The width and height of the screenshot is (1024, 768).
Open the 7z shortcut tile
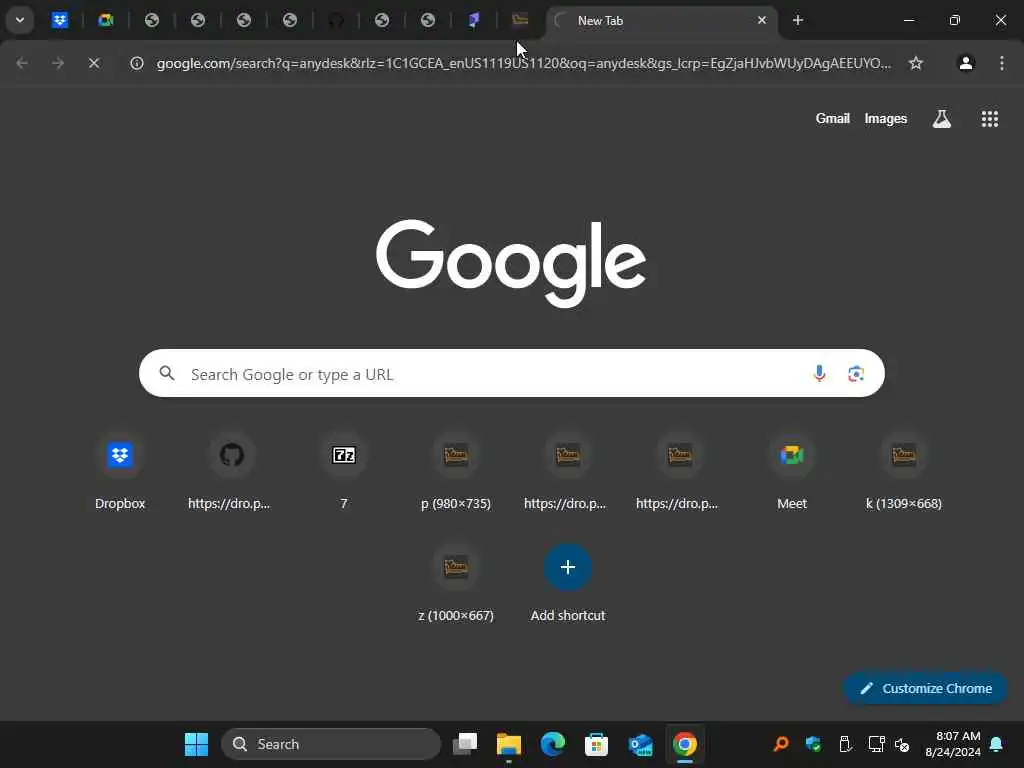pos(344,471)
